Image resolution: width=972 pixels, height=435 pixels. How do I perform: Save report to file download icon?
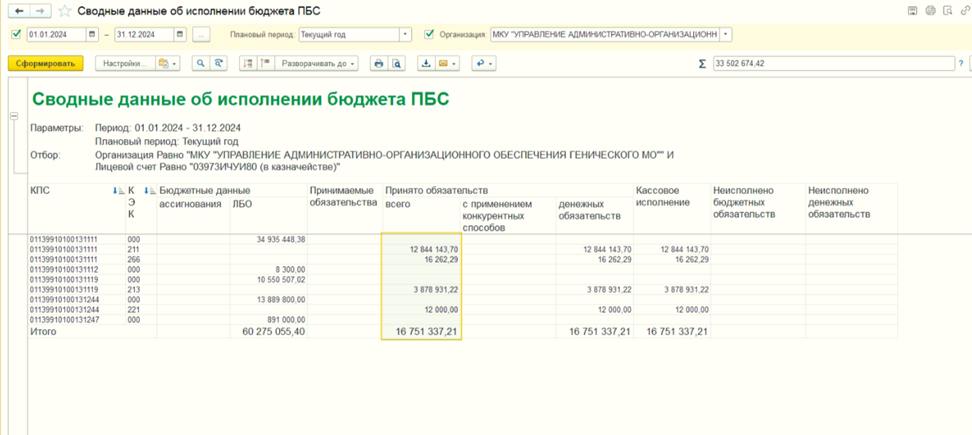click(426, 63)
